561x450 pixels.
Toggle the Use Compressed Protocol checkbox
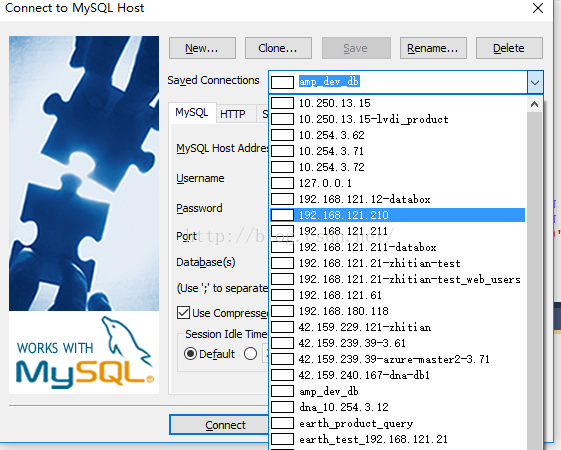[x=184, y=313]
